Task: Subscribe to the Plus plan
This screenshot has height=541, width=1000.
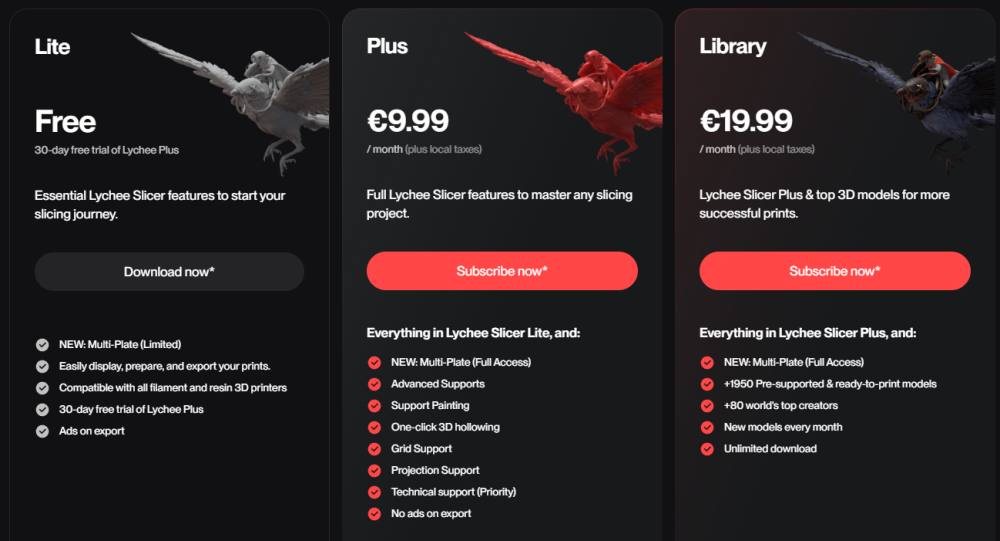Action: pos(502,271)
